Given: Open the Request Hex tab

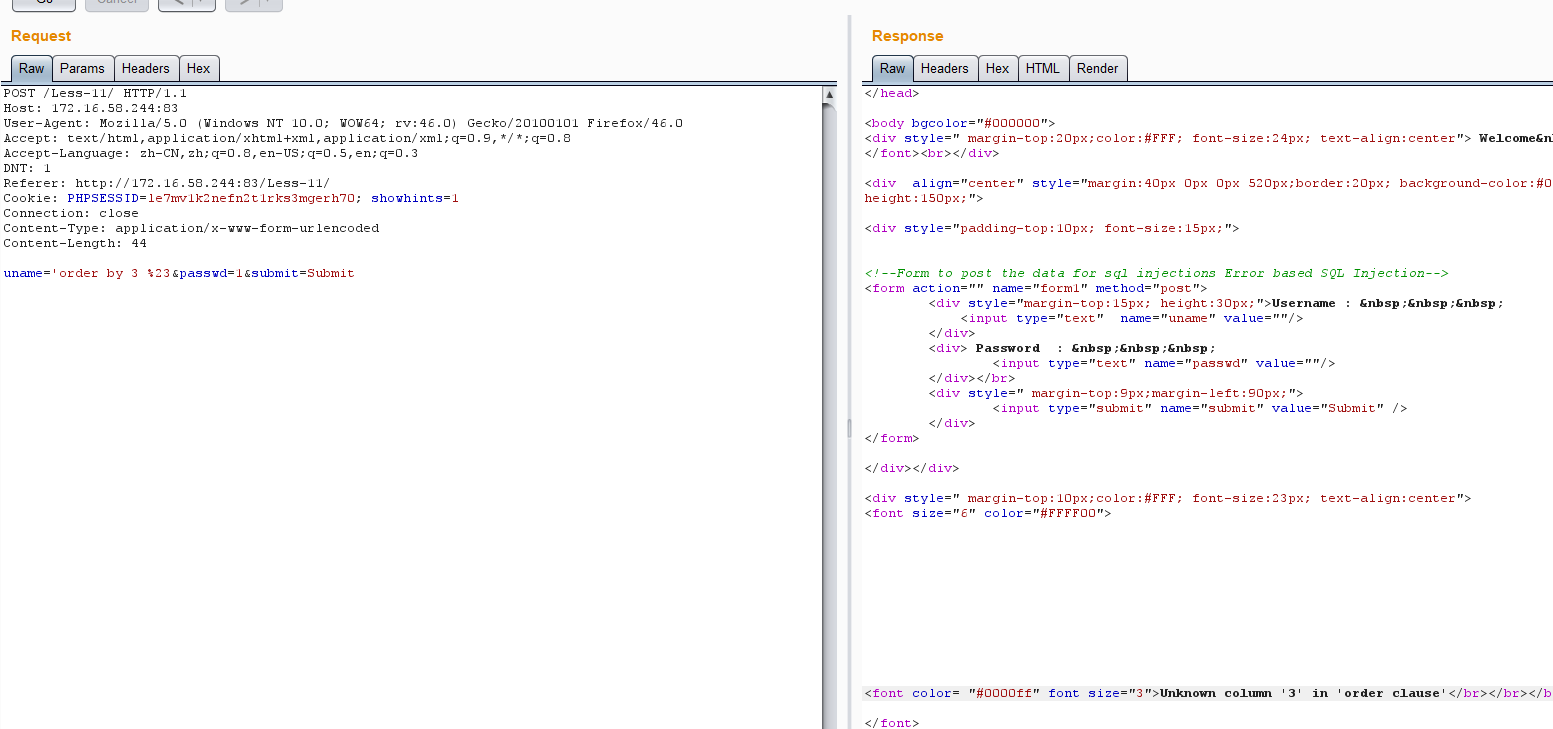Looking at the screenshot, I should pyautogui.click(x=199, y=68).
